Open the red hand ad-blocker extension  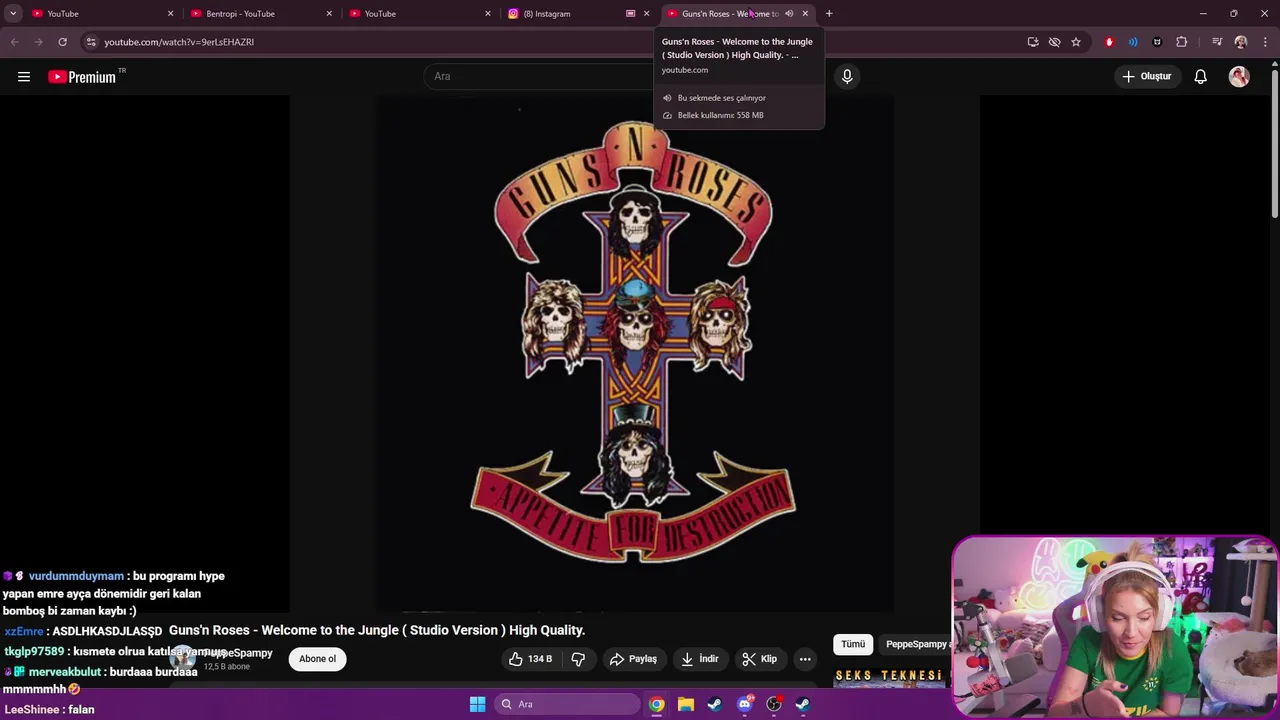click(x=1109, y=42)
